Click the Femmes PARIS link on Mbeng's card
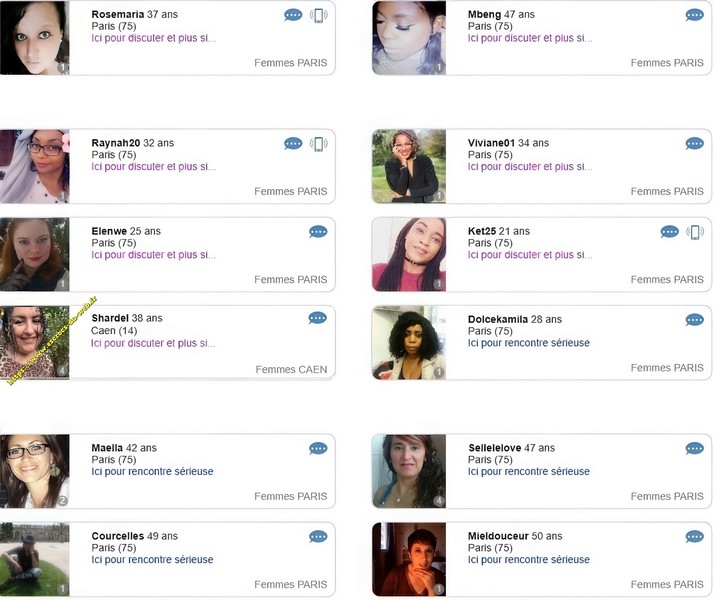 [x=667, y=63]
